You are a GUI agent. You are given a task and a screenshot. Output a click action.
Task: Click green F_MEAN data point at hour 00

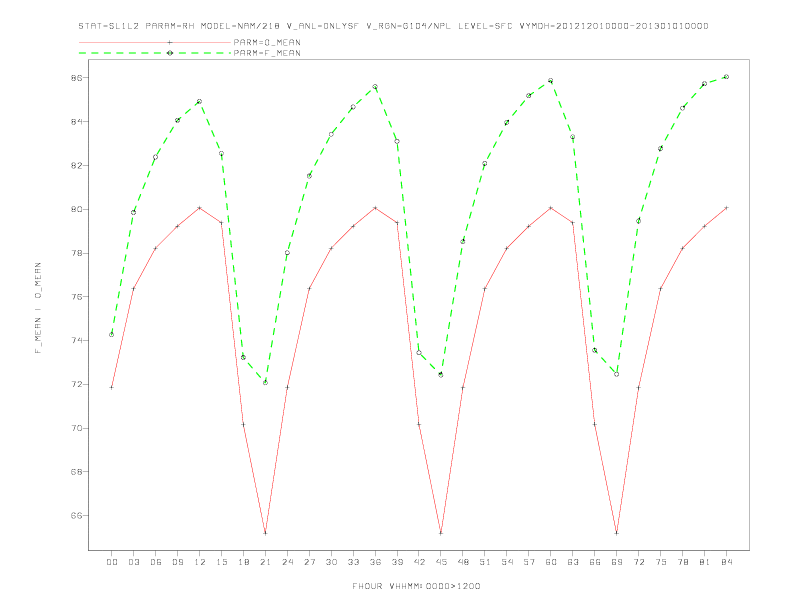[112, 334]
